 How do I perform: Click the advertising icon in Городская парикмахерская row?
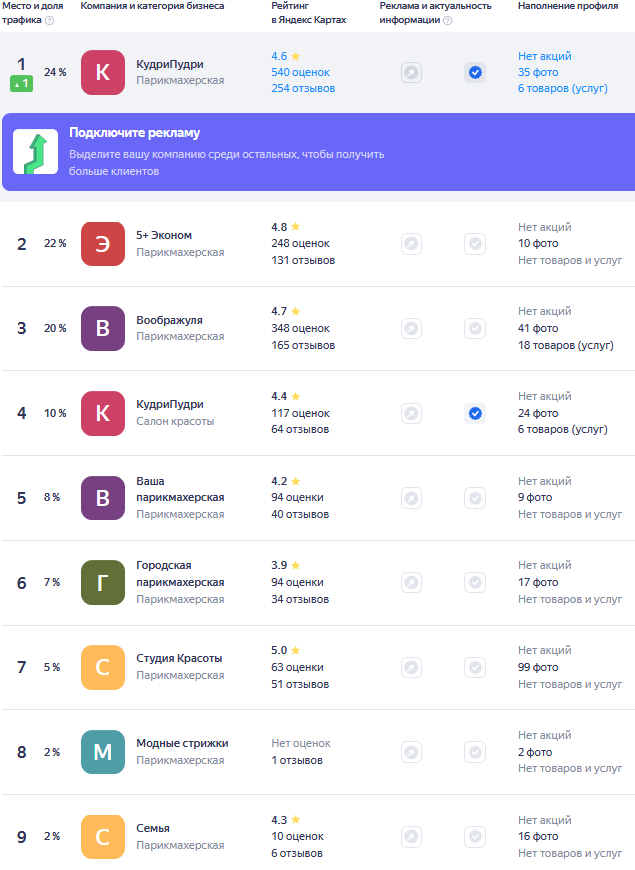[x=411, y=583]
